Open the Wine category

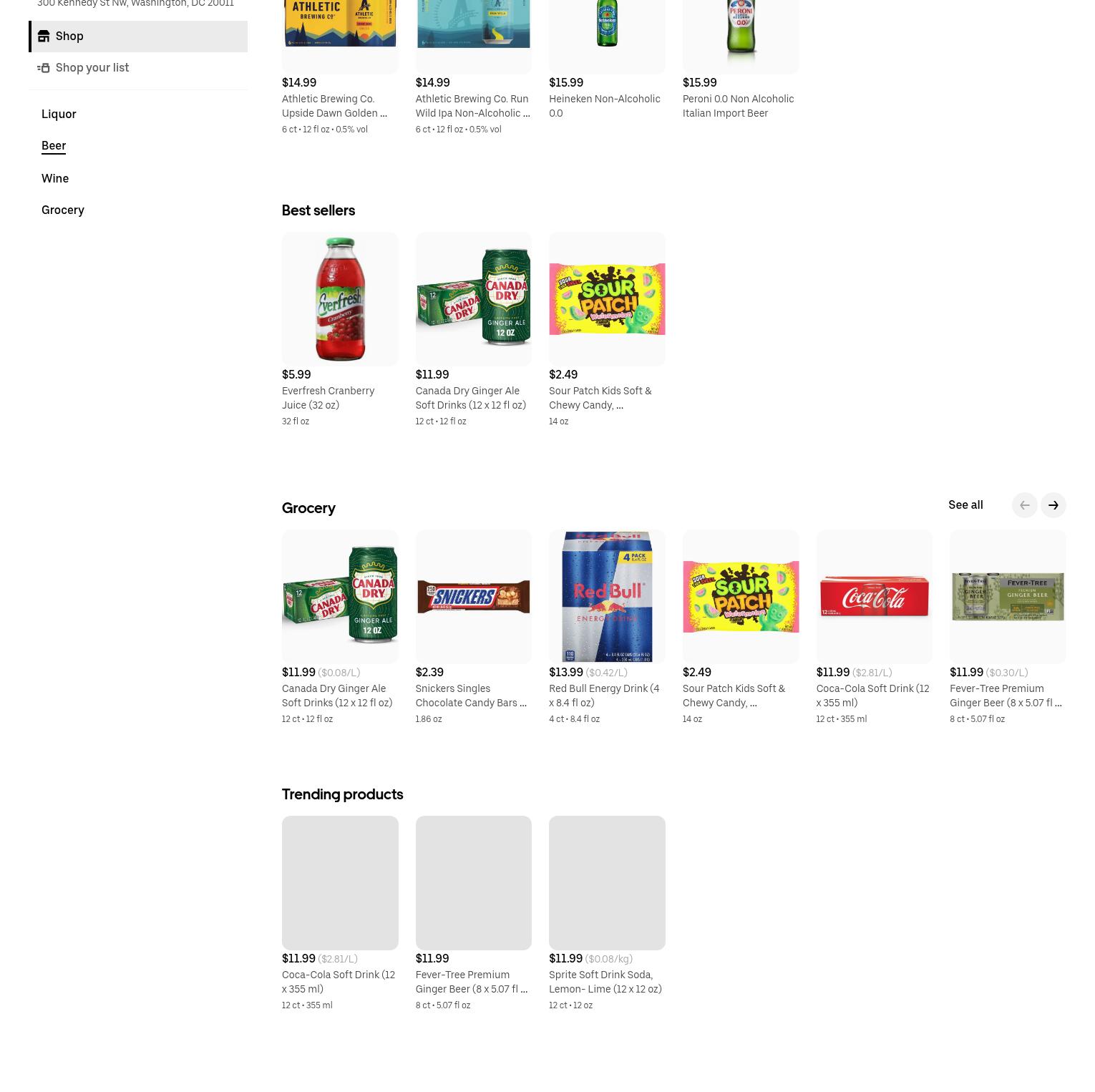point(55,178)
